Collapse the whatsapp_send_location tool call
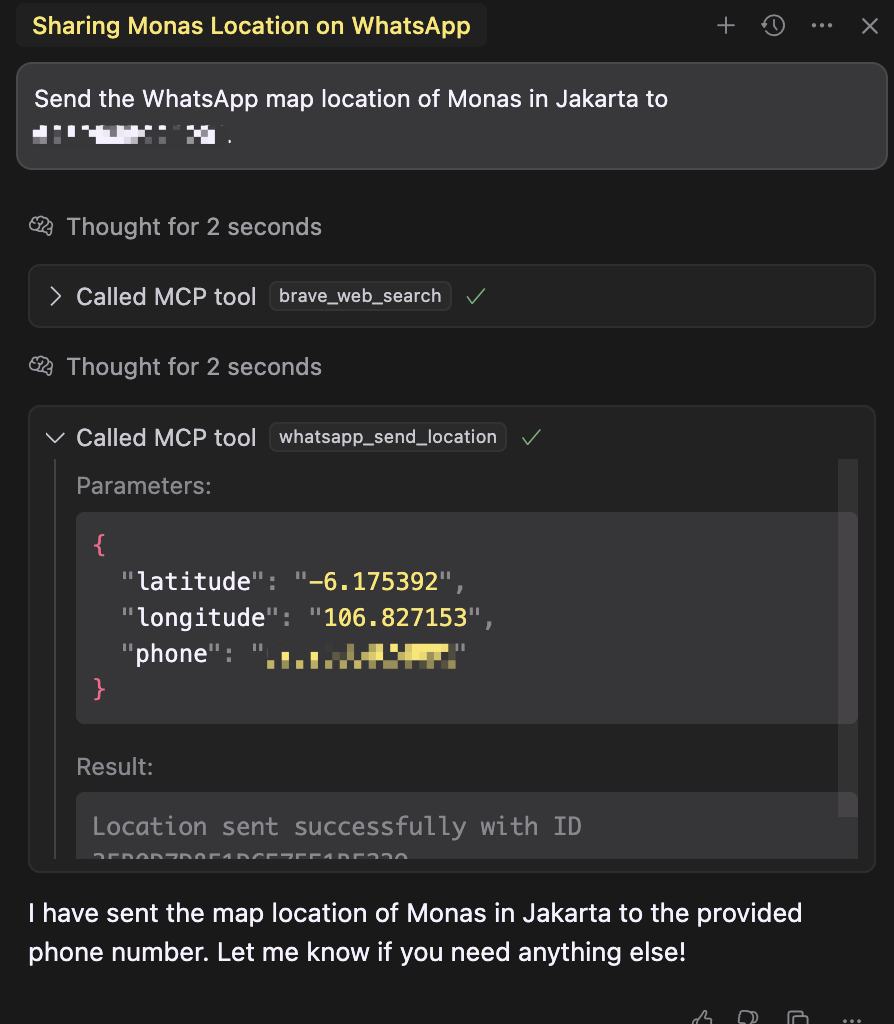This screenshot has width=894, height=1024. [56, 437]
